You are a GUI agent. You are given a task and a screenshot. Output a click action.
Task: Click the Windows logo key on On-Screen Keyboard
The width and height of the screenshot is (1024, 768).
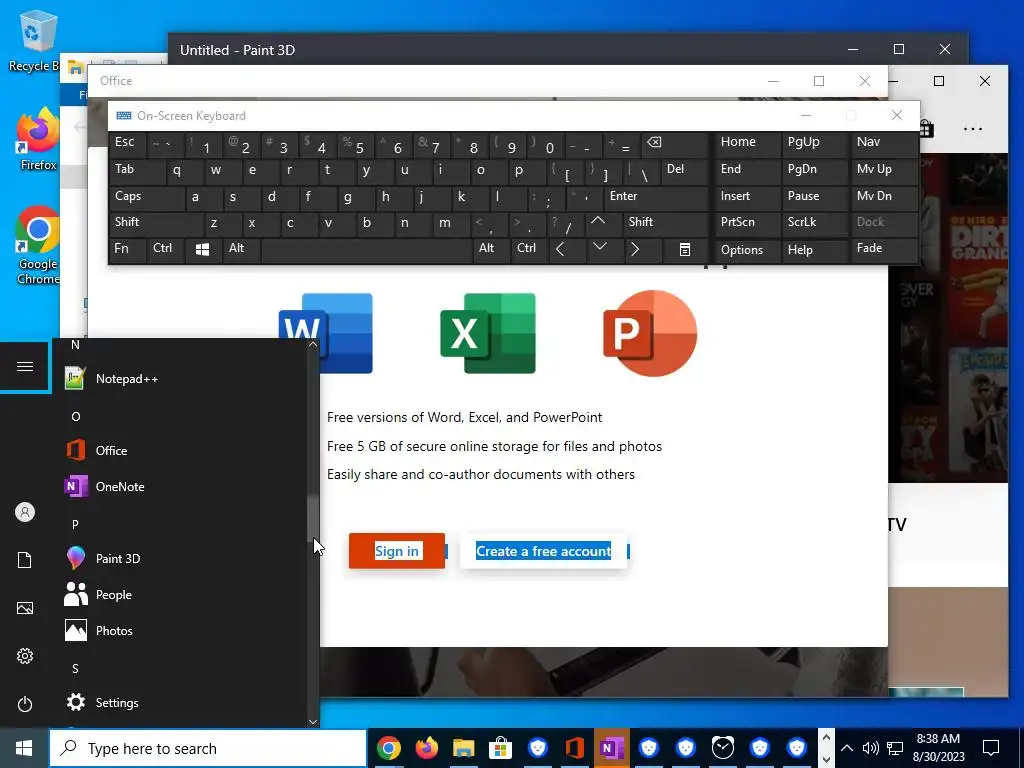203,249
